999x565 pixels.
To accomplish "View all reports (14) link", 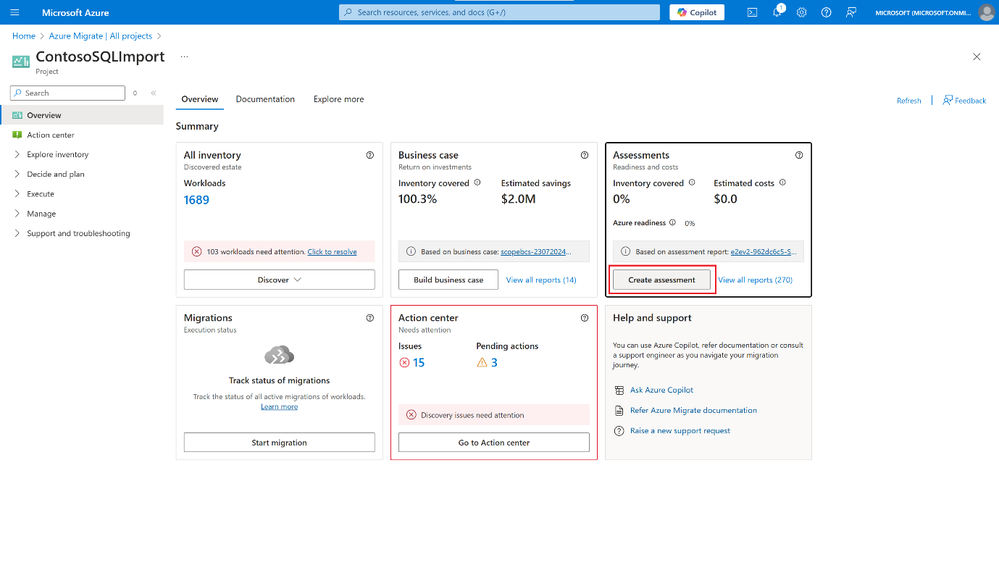I will [541, 280].
